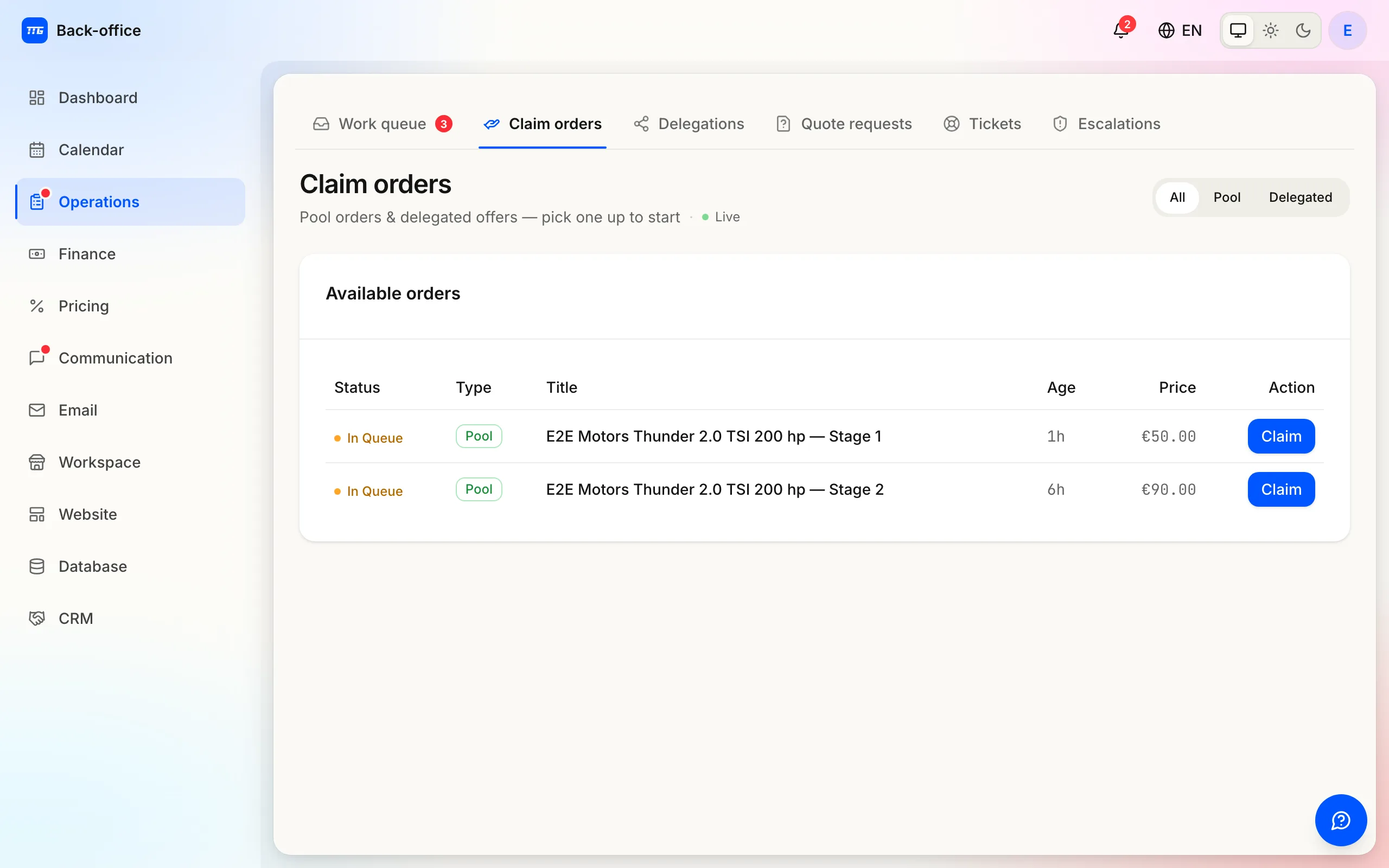The height and width of the screenshot is (868, 1389).
Task: Click the help chat bubble icon
Action: point(1340,820)
